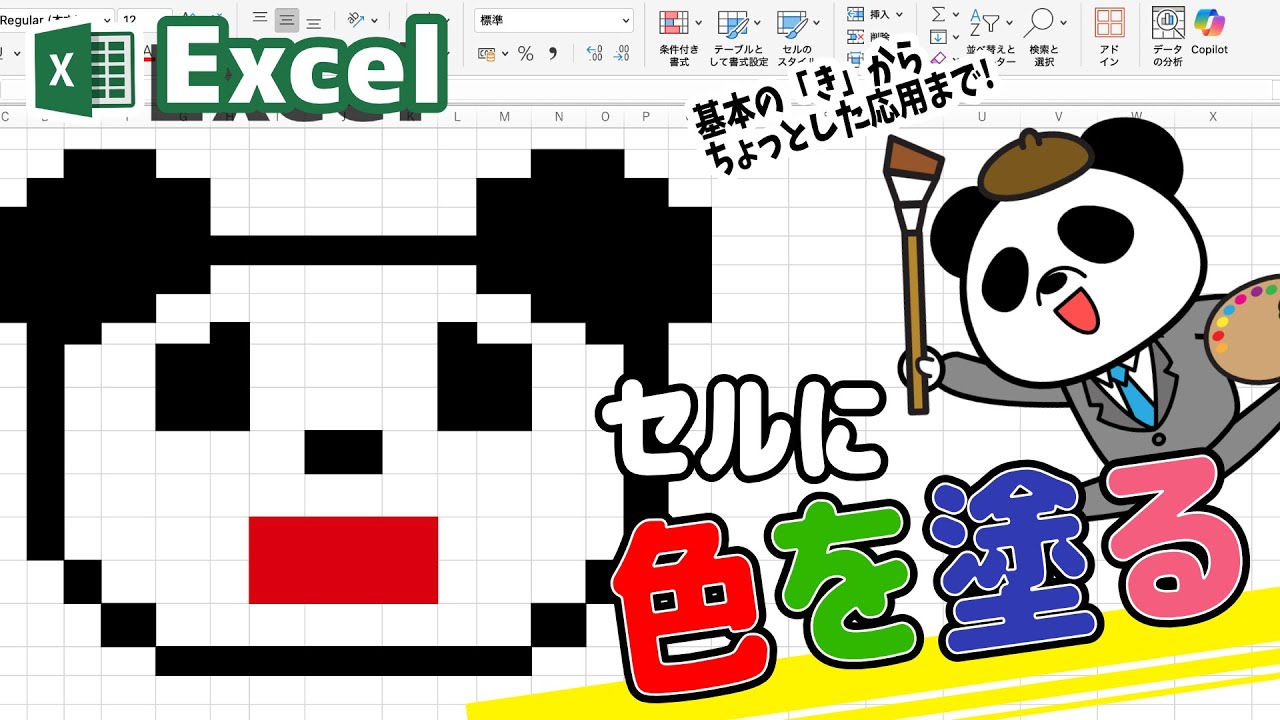Apply the Percent Style format
This screenshot has height=720, width=1280.
click(526, 54)
